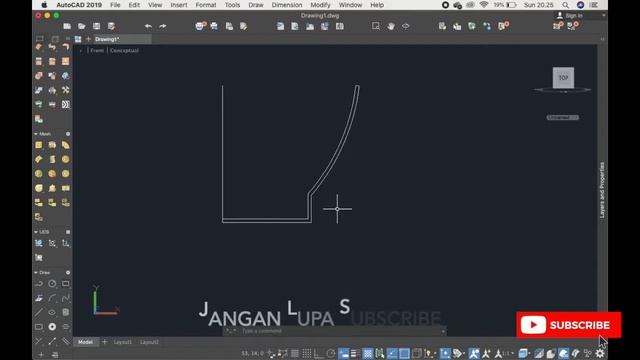The height and width of the screenshot is (360, 640).
Task: Open the Format menu
Action: pos(206,5)
